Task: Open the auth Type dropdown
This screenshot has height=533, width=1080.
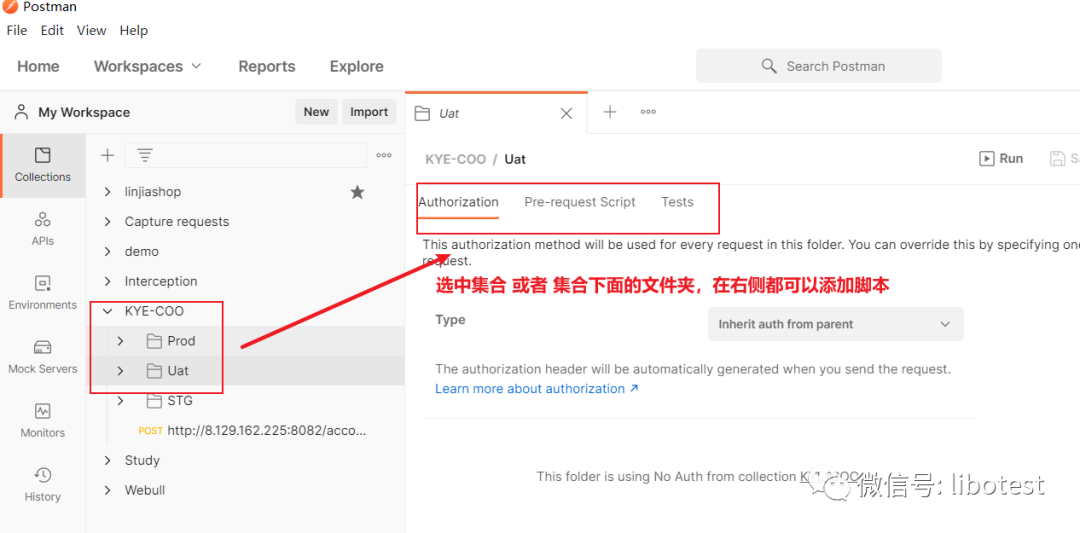Action: pos(835,324)
